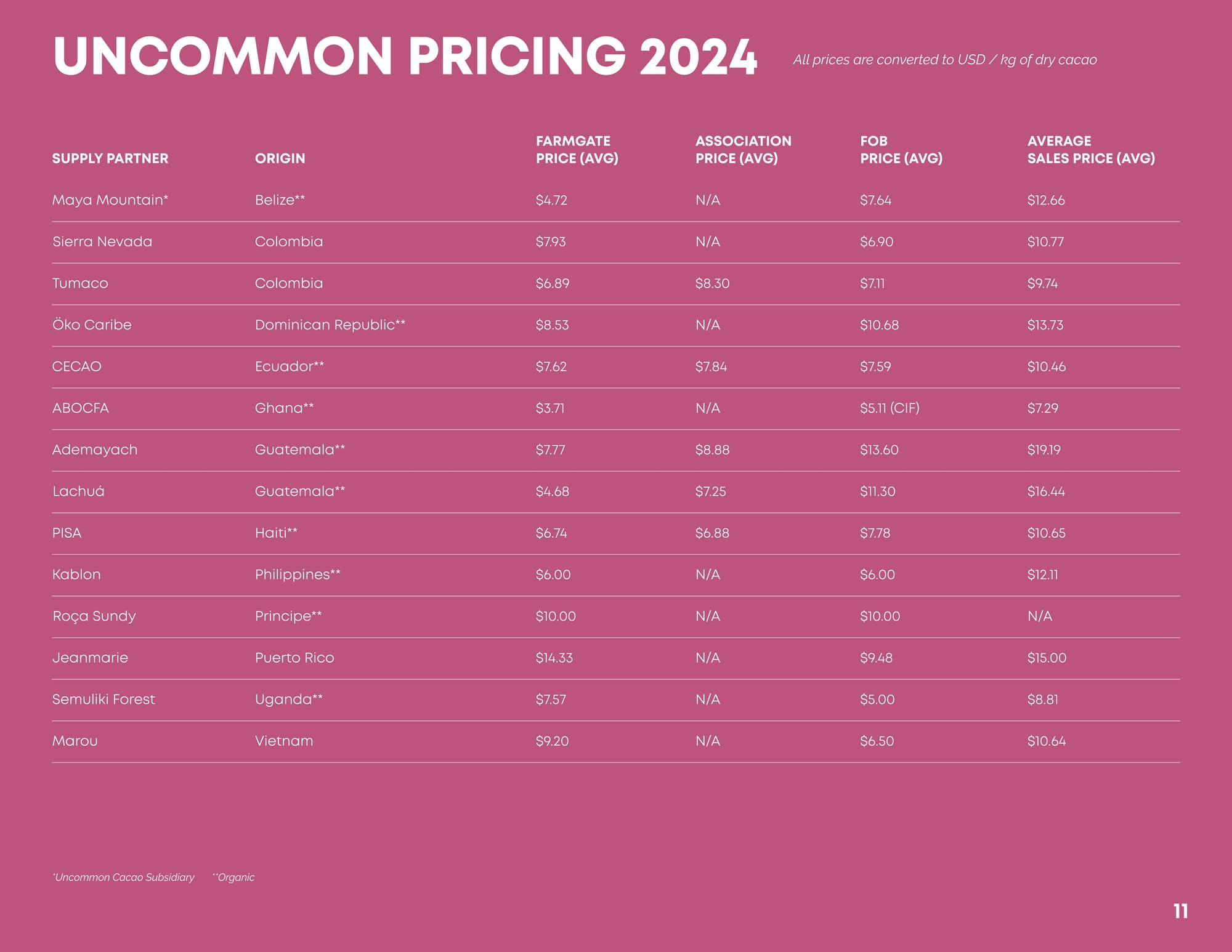Click Marou's $10.64 average sales price
1232x952 pixels.
pyautogui.click(x=1046, y=741)
